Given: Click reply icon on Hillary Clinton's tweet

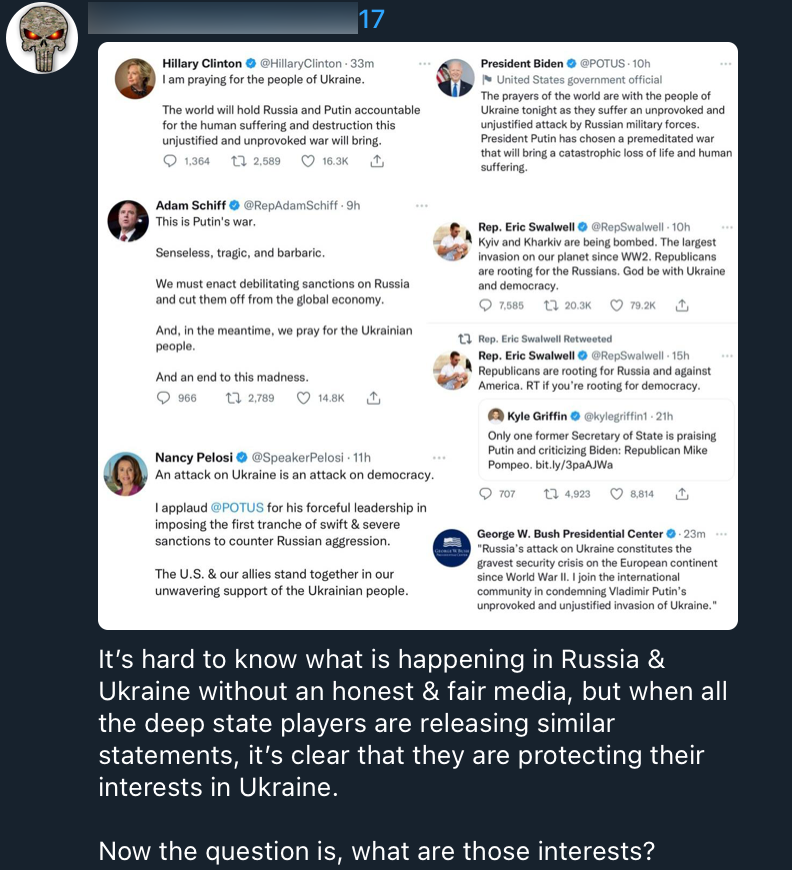Looking at the screenshot, I should 170,161.
